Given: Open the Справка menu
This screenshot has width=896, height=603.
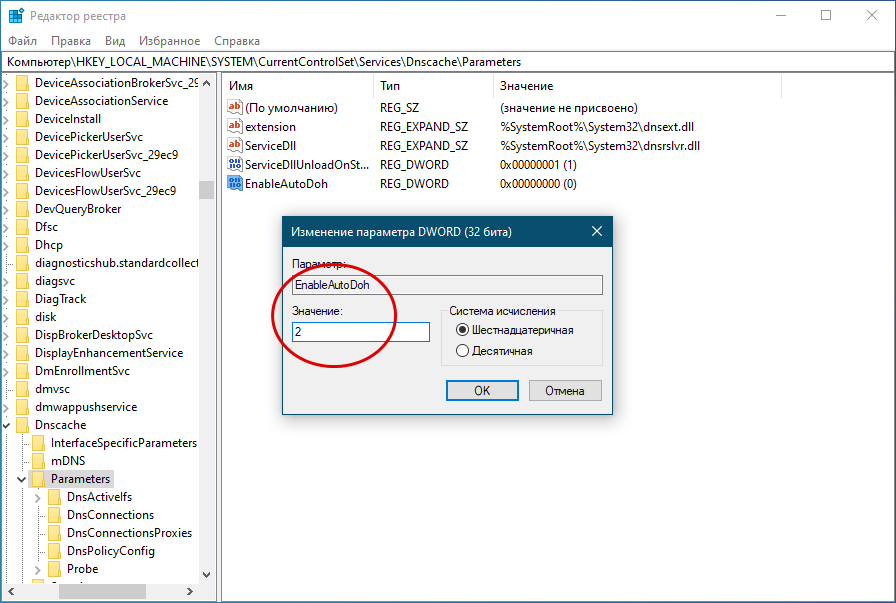Looking at the screenshot, I should (237, 41).
